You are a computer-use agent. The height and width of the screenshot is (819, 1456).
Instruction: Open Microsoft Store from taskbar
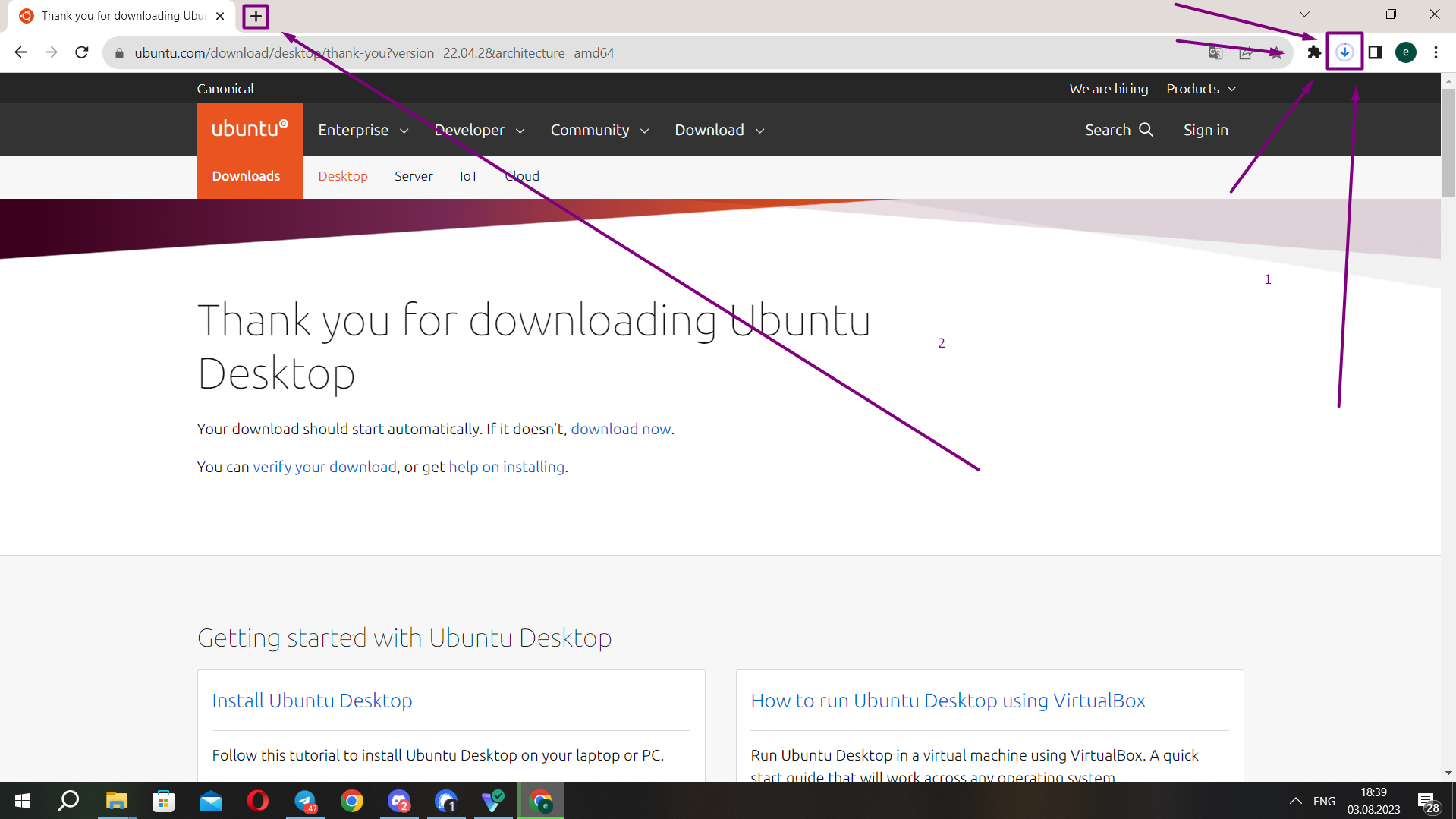(163, 801)
